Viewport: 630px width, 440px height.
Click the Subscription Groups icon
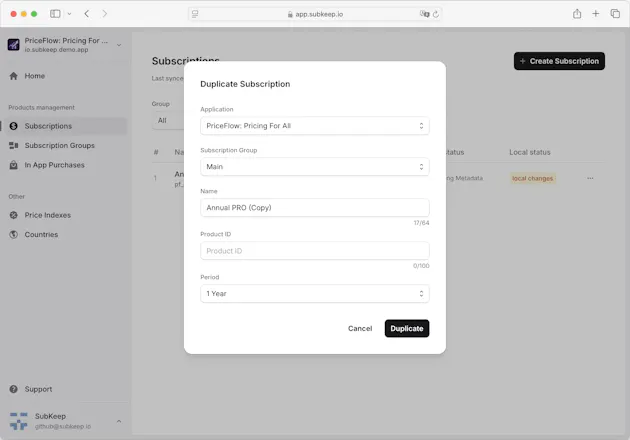(14, 145)
